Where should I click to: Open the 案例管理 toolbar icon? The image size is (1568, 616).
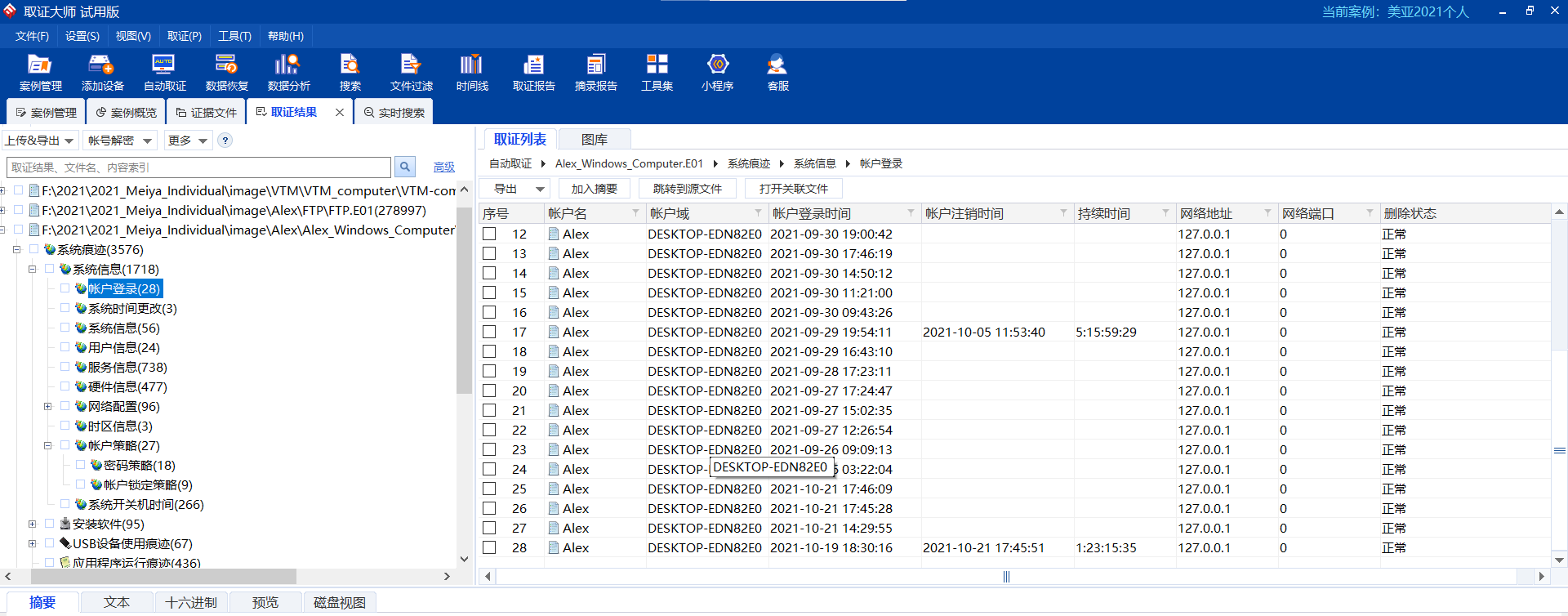click(40, 73)
